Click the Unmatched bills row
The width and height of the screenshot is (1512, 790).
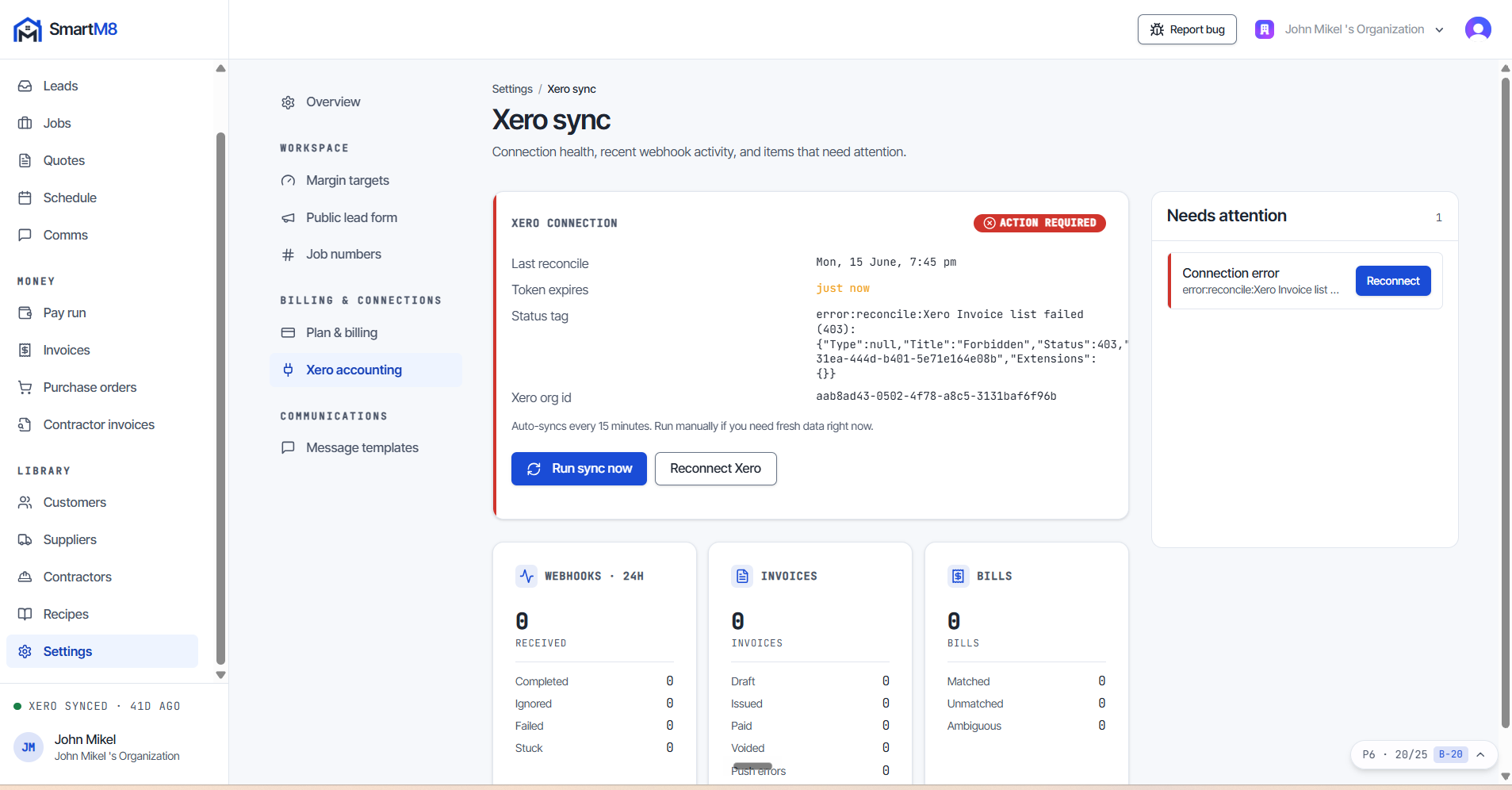click(x=1026, y=704)
